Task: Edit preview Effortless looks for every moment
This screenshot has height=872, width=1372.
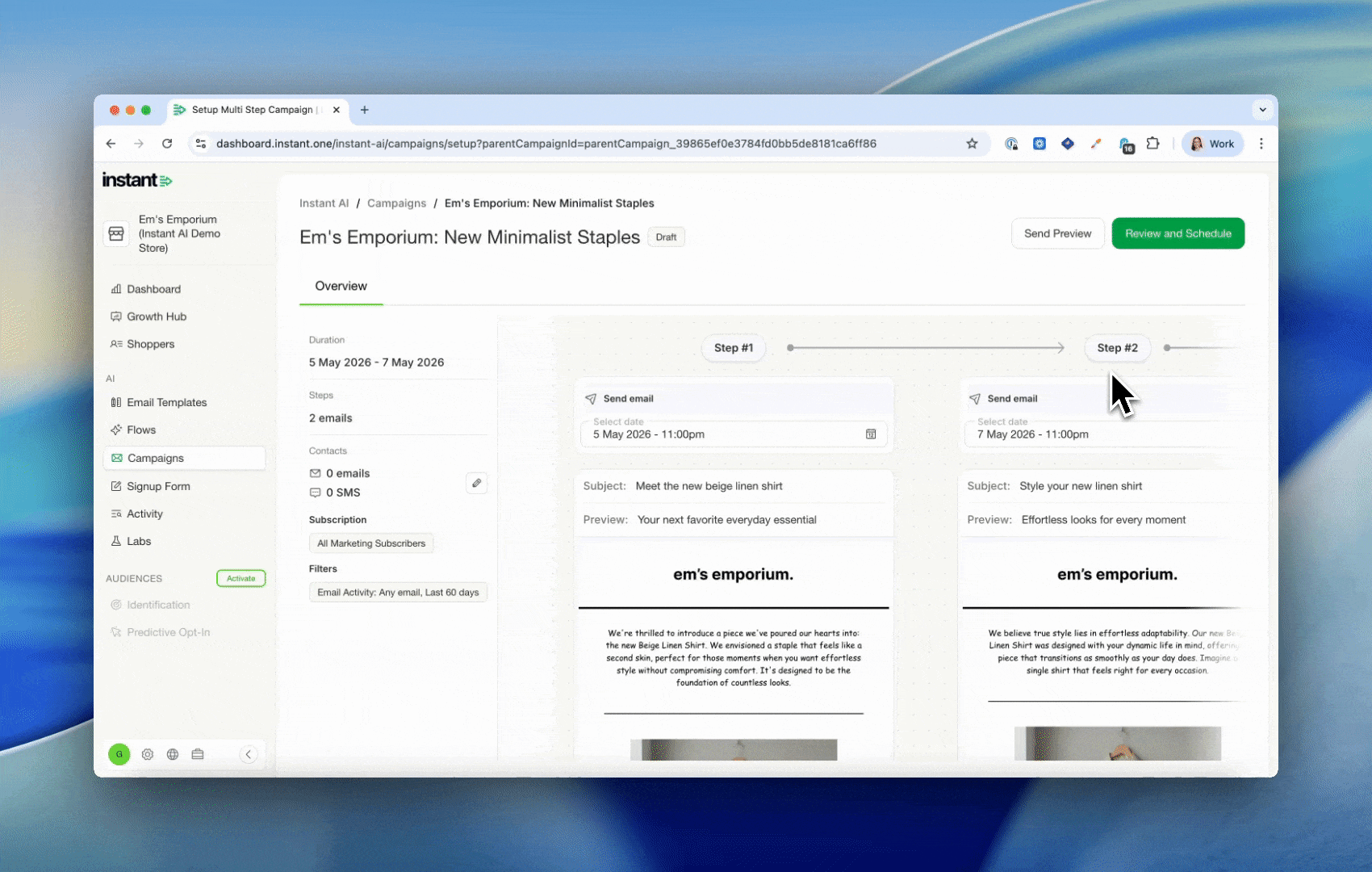Action: (x=1103, y=520)
